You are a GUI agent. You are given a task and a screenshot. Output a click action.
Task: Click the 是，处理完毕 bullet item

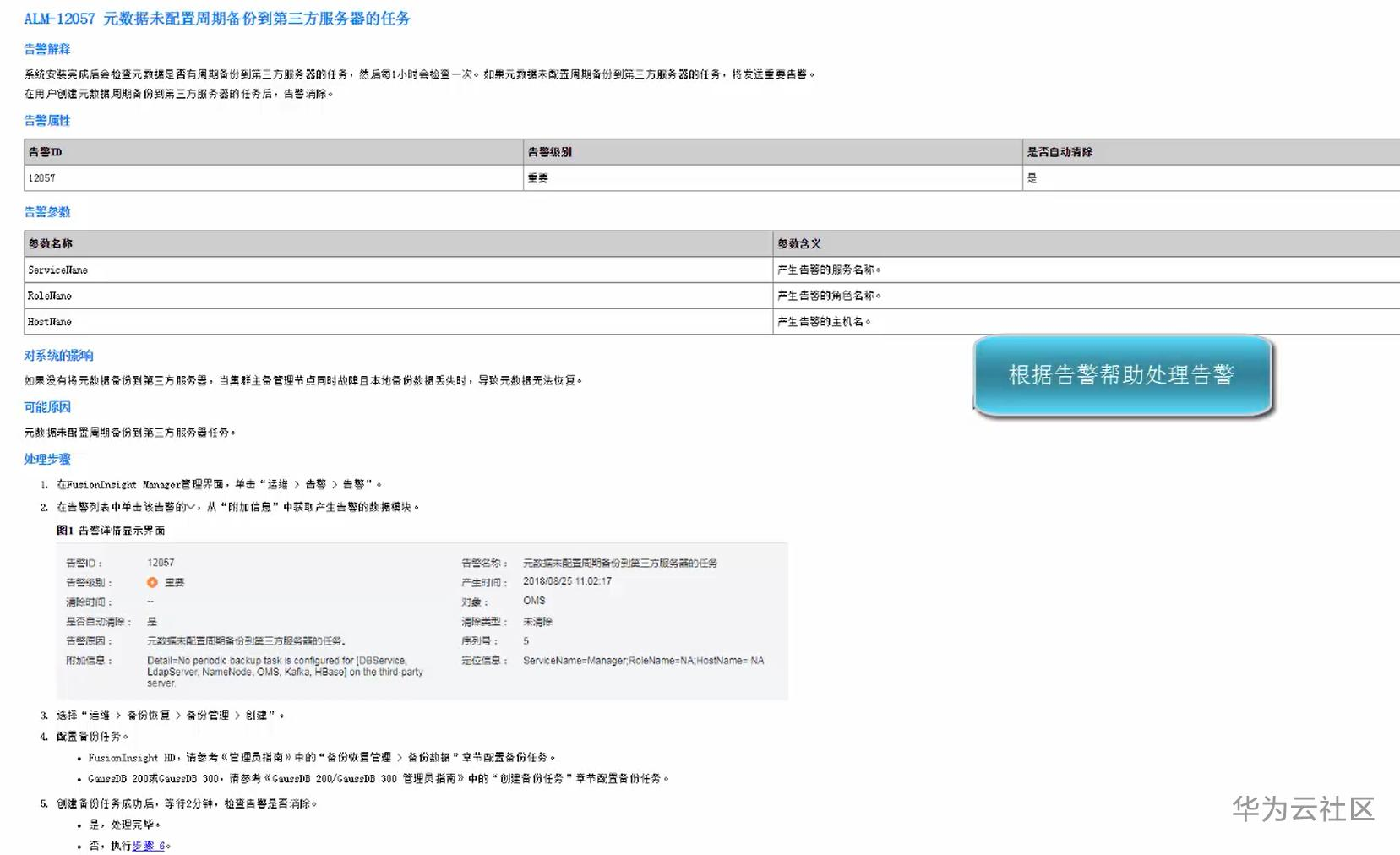tap(124, 825)
